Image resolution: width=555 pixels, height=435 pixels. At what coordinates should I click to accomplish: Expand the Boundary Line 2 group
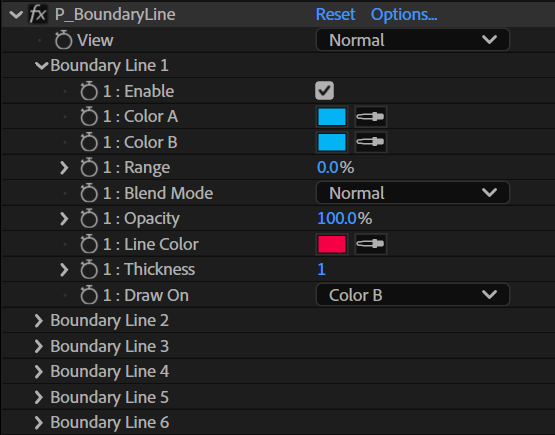(x=39, y=321)
